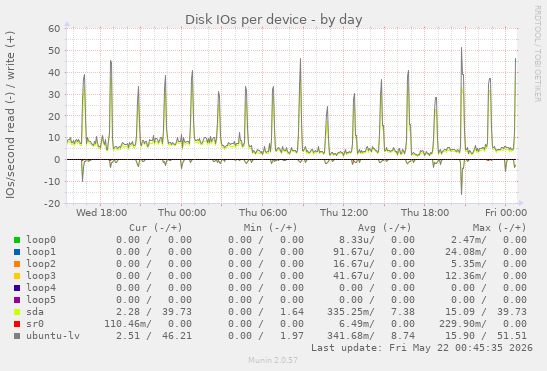Click ubuntu-lv min write value 1.97
Screen dimensions: 547x371
pos(292,335)
